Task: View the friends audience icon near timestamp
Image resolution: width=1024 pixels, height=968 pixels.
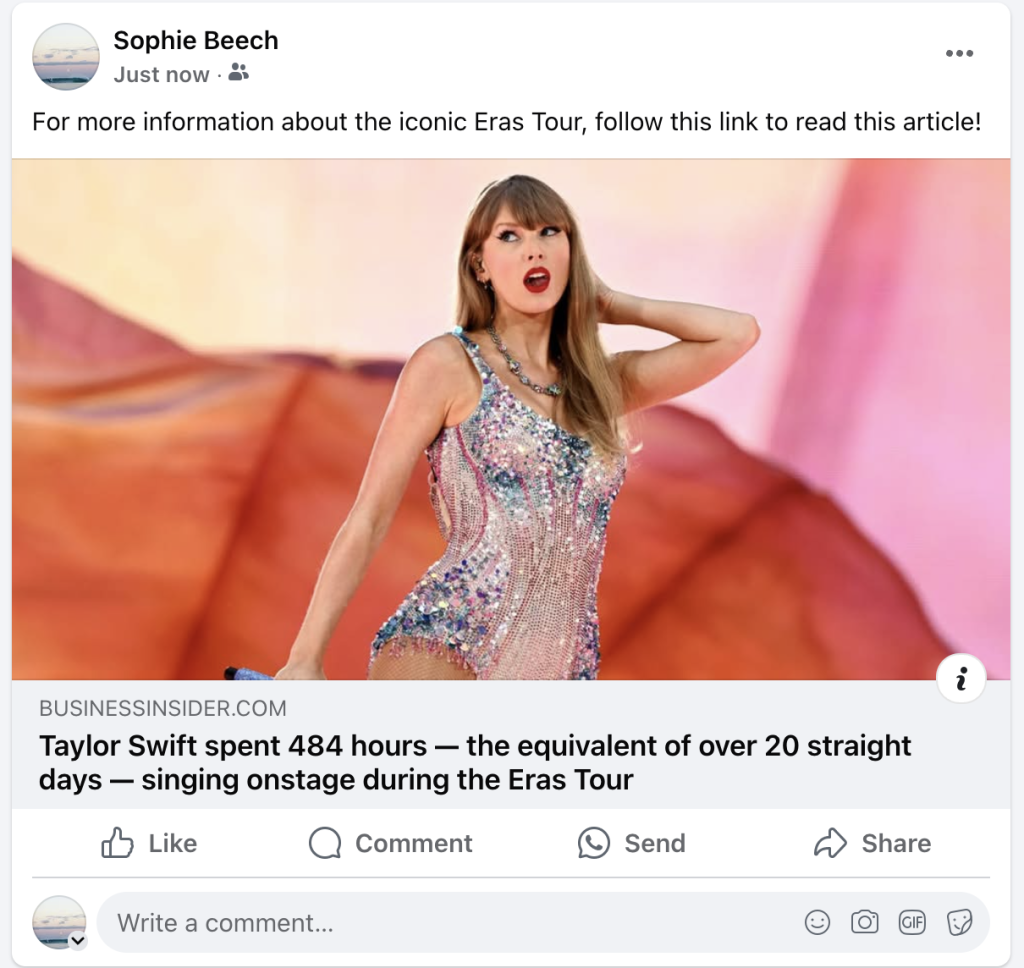Action: [x=238, y=73]
